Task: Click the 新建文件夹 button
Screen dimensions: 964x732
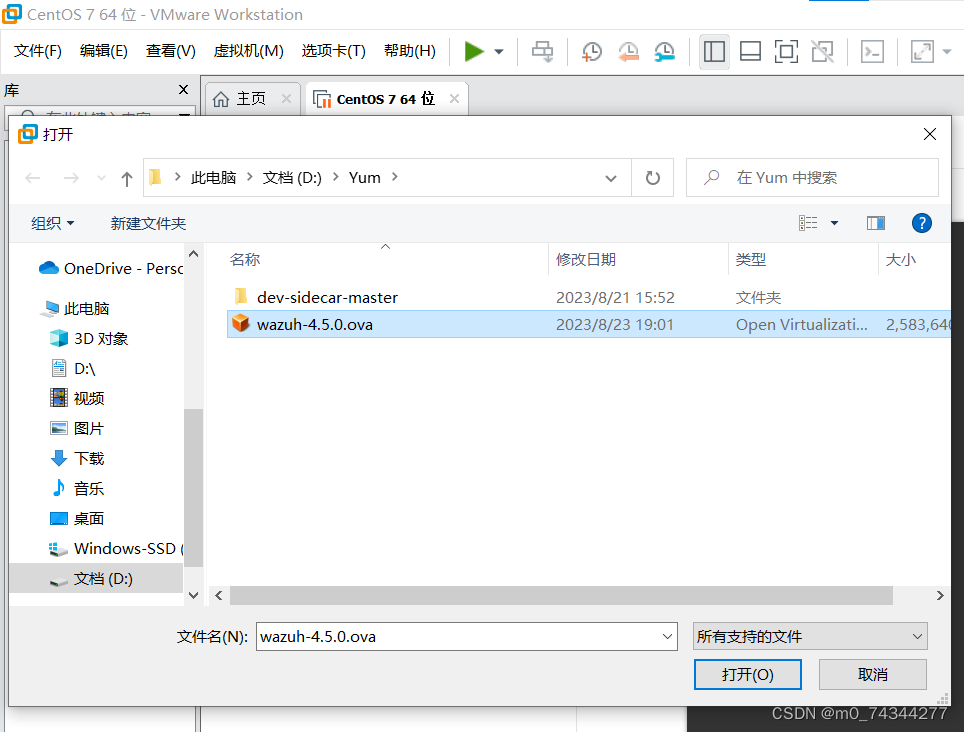Action: tap(148, 223)
